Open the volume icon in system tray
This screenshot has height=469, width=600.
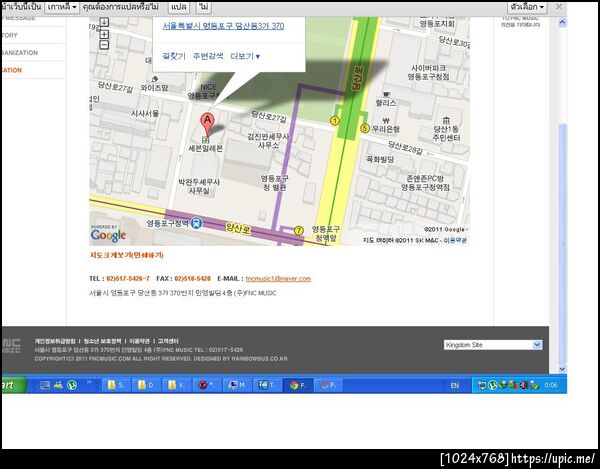point(524,385)
